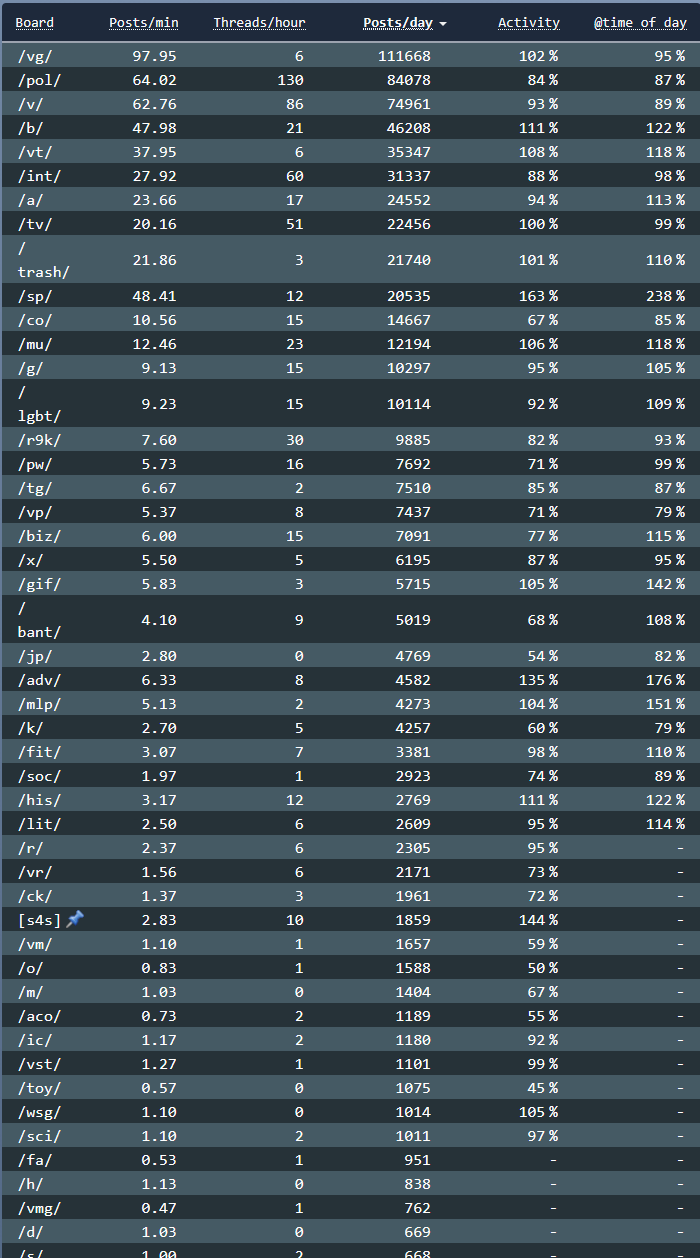Select the /r/ board name
Image resolution: width=700 pixels, height=1258 pixels.
[31, 848]
